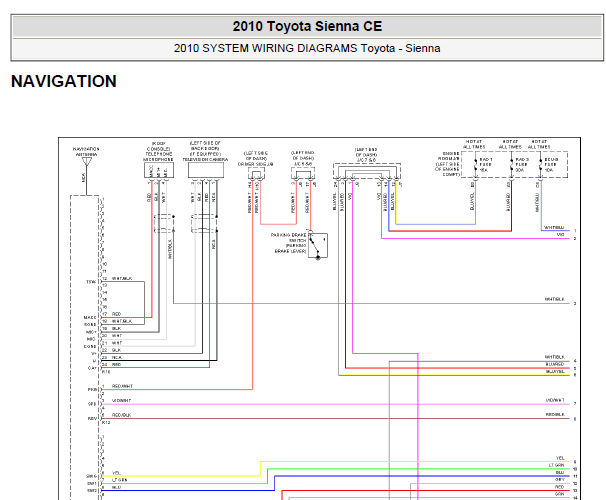Click the 'NAVIGATION ANTENNA' label
606x500 pixels.
(86, 151)
